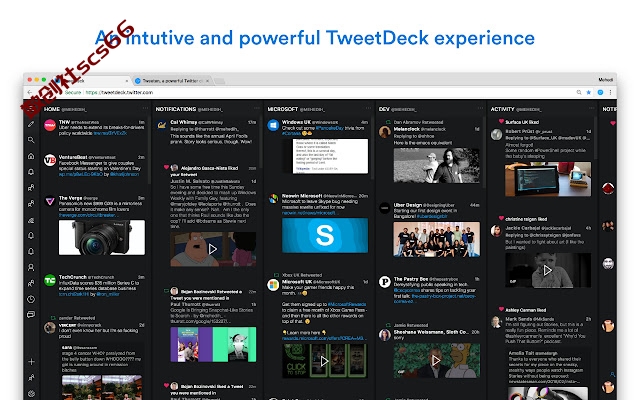Viewport: 640px width, 400px height.
Task: Expand the ACTIVITY column options
Action: click(x=591, y=109)
